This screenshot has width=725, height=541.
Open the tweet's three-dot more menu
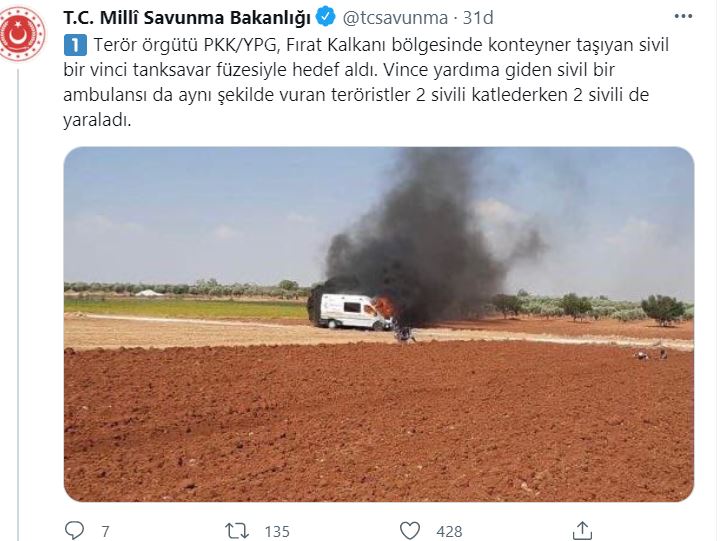click(x=683, y=17)
